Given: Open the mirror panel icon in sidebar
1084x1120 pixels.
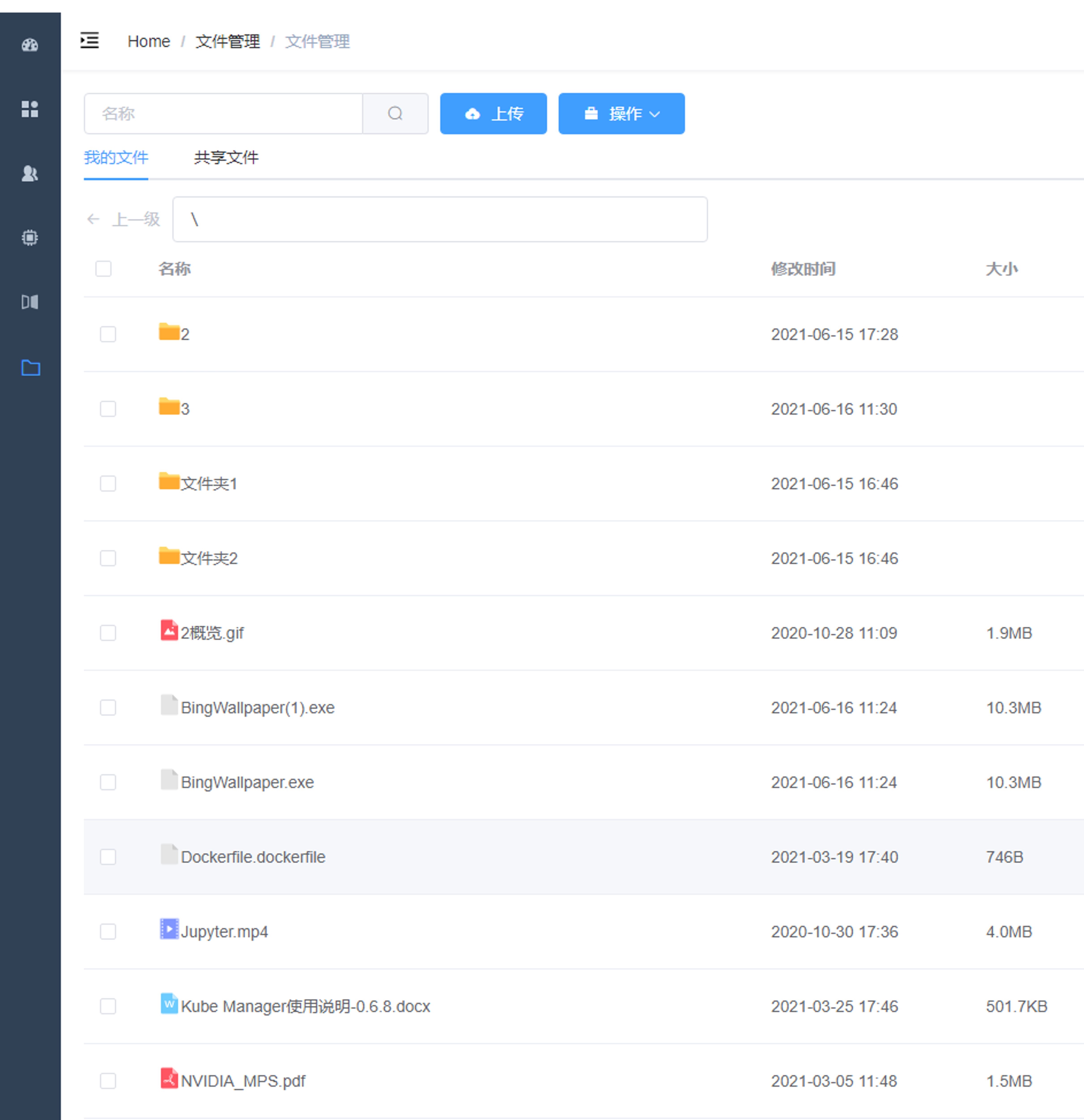Looking at the screenshot, I should (30, 302).
